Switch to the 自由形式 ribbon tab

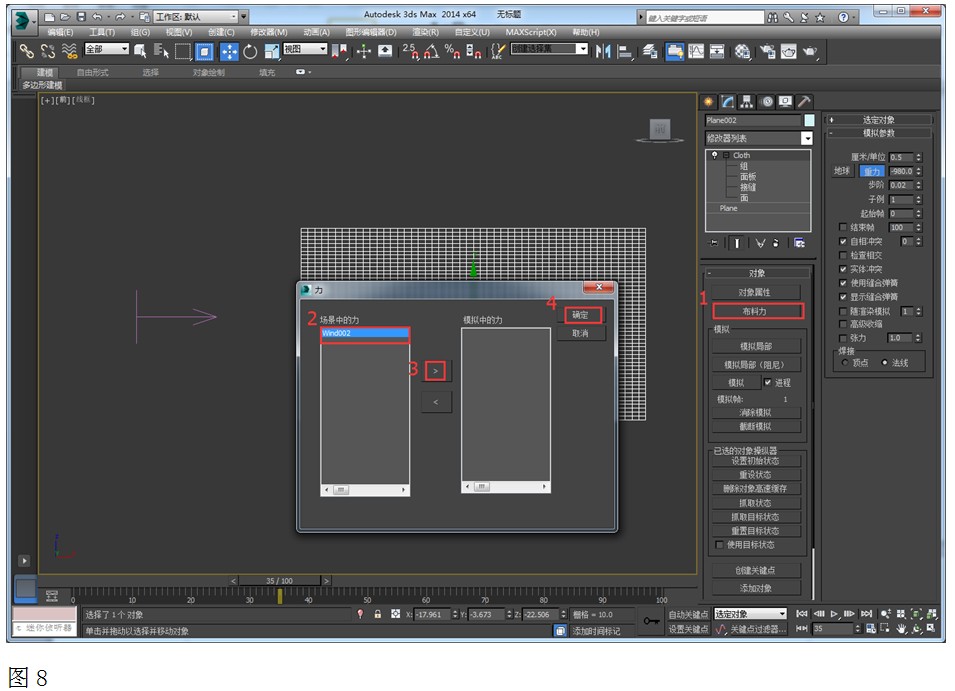point(93,72)
